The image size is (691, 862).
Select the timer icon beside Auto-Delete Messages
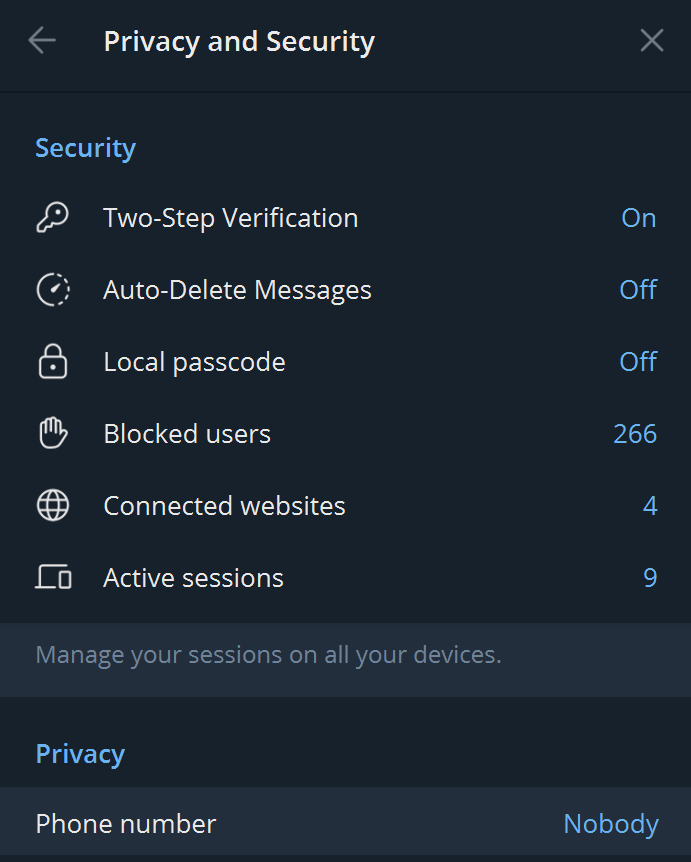click(x=52, y=288)
